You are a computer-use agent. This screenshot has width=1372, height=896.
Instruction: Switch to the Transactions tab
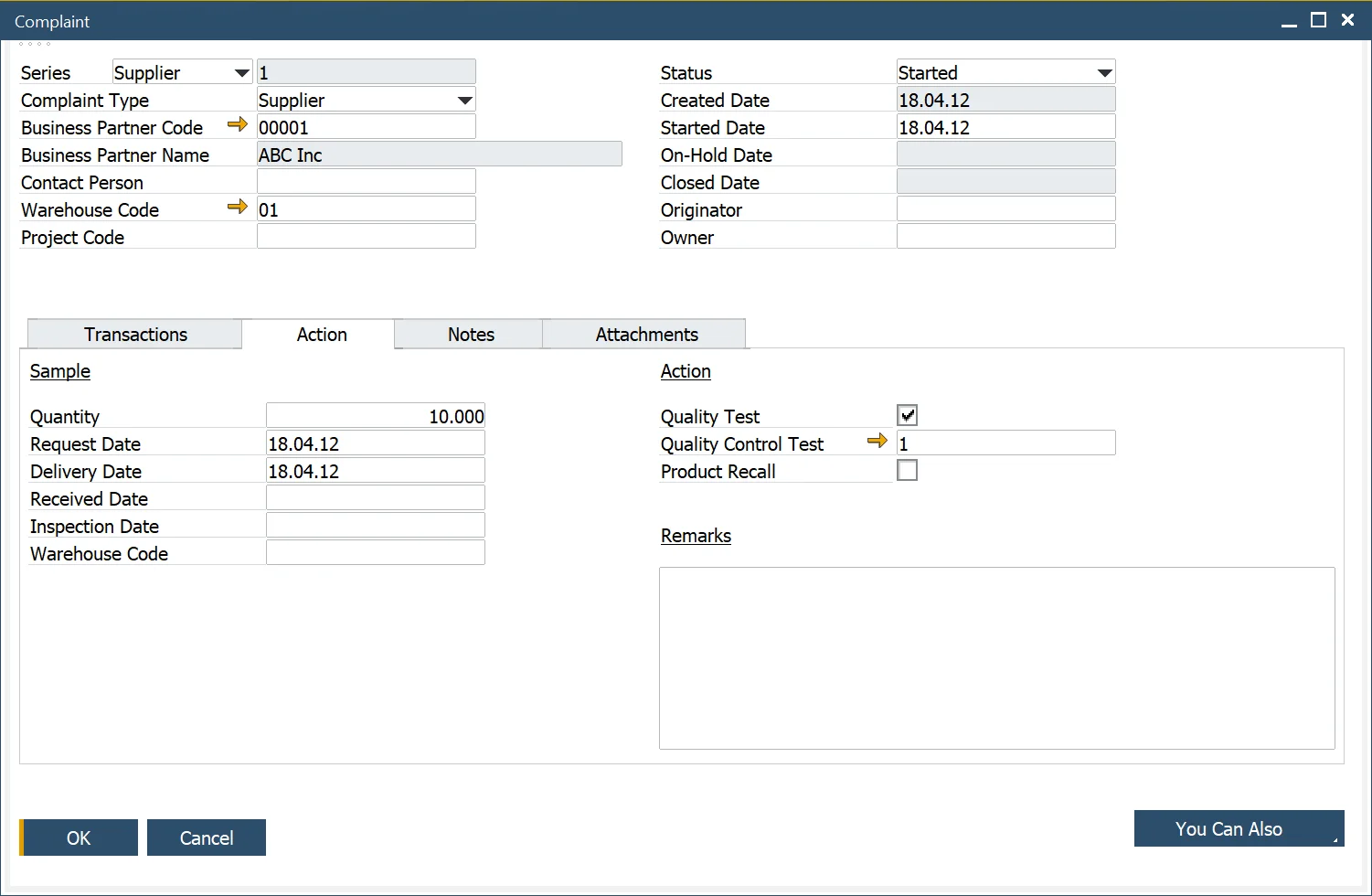coord(135,335)
